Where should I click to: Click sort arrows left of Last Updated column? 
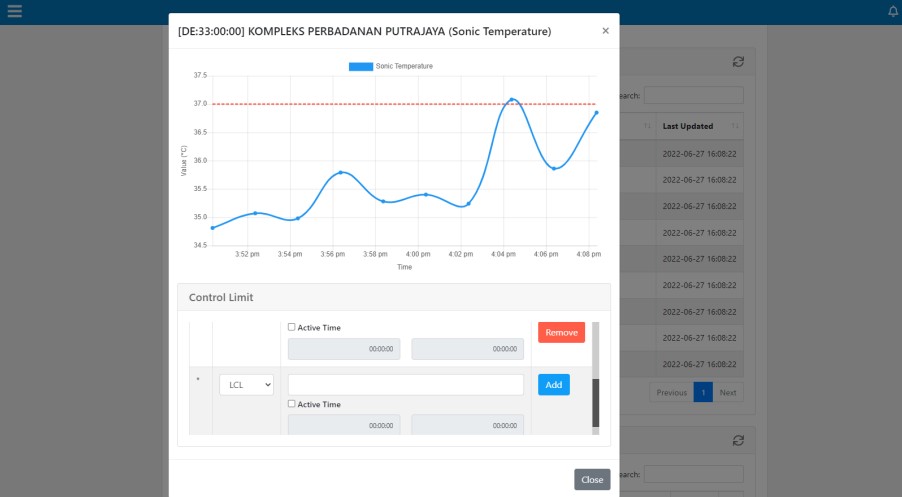tap(647, 126)
